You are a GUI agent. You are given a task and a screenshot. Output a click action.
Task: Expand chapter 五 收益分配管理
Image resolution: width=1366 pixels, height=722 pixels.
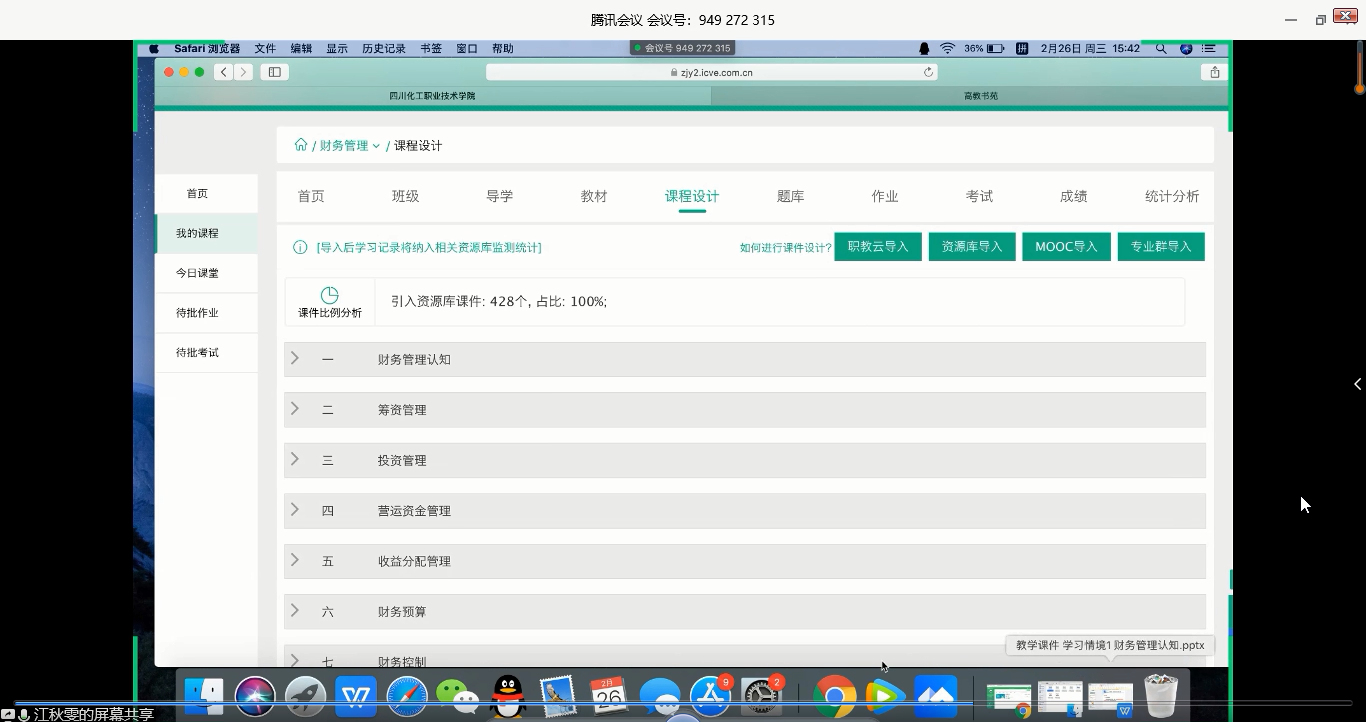(x=295, y=561)
